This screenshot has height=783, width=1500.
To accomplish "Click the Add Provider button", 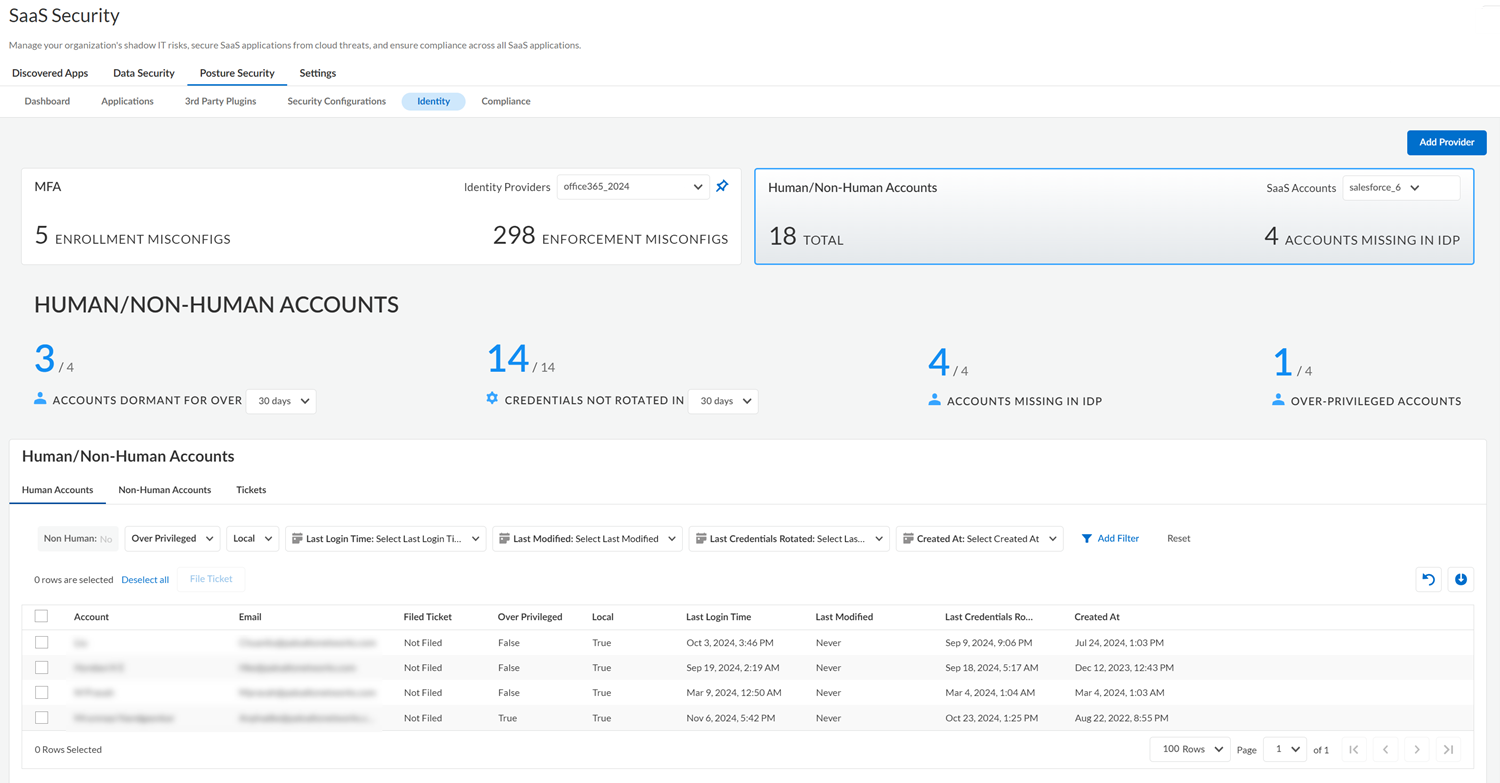I will pyautogui.click(x=1446, y=142).
